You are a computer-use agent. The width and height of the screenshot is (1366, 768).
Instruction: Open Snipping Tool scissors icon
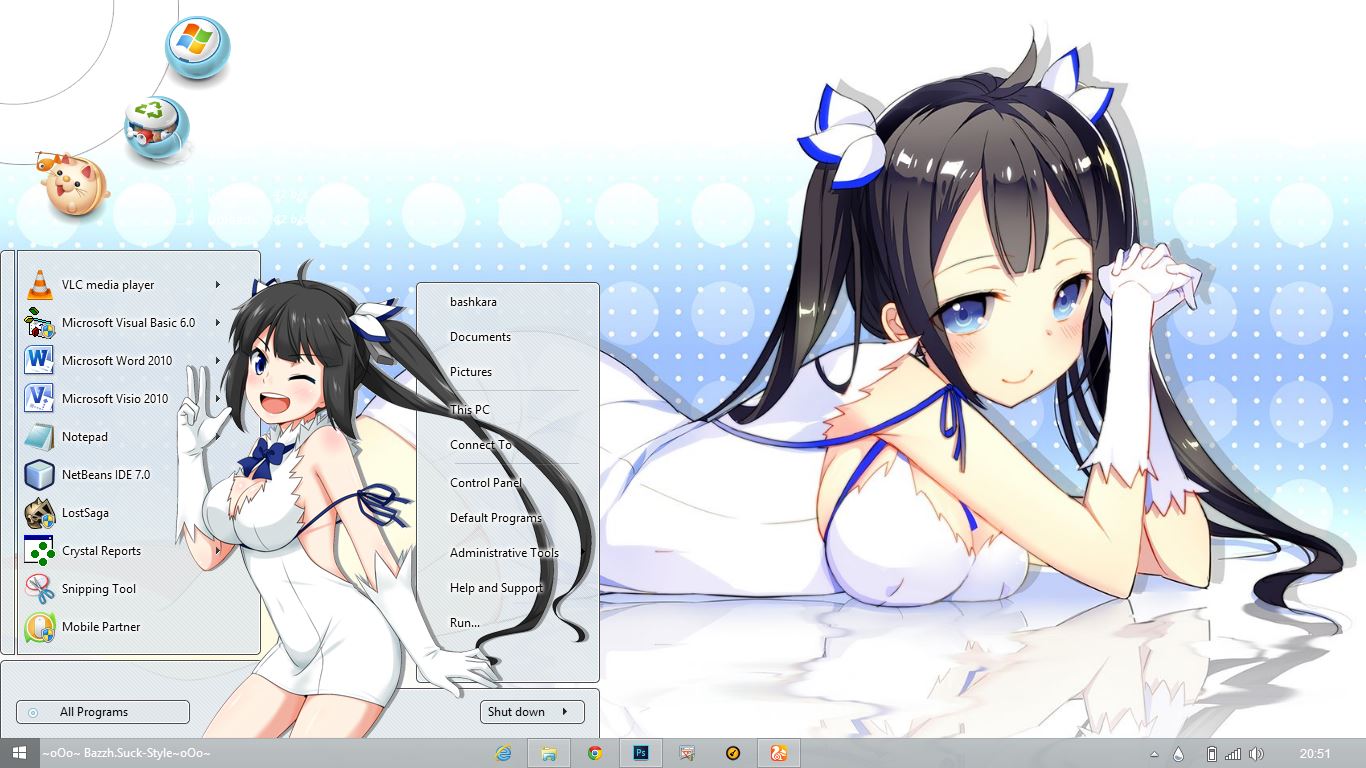(x=39, y=589)
